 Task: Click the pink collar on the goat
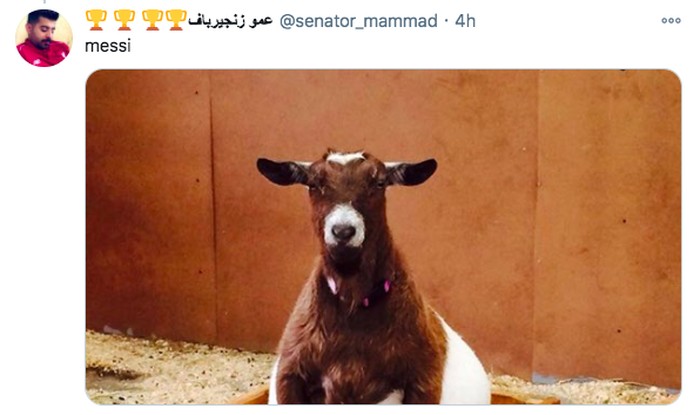tap(358, 290)
